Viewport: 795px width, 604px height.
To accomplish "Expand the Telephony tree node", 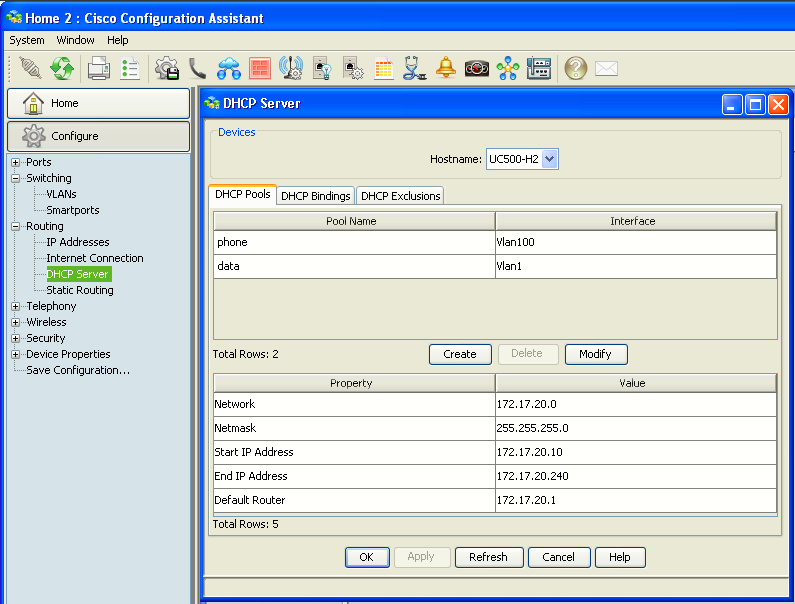I will (x=16, y=306).
